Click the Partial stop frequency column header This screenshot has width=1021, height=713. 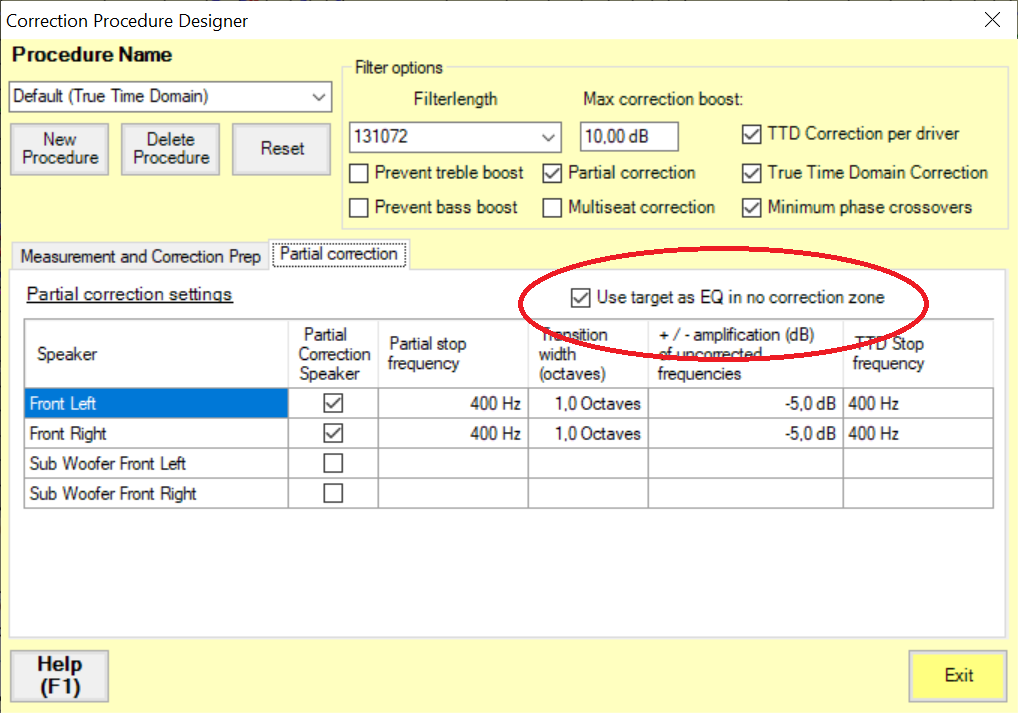(453, 354)
